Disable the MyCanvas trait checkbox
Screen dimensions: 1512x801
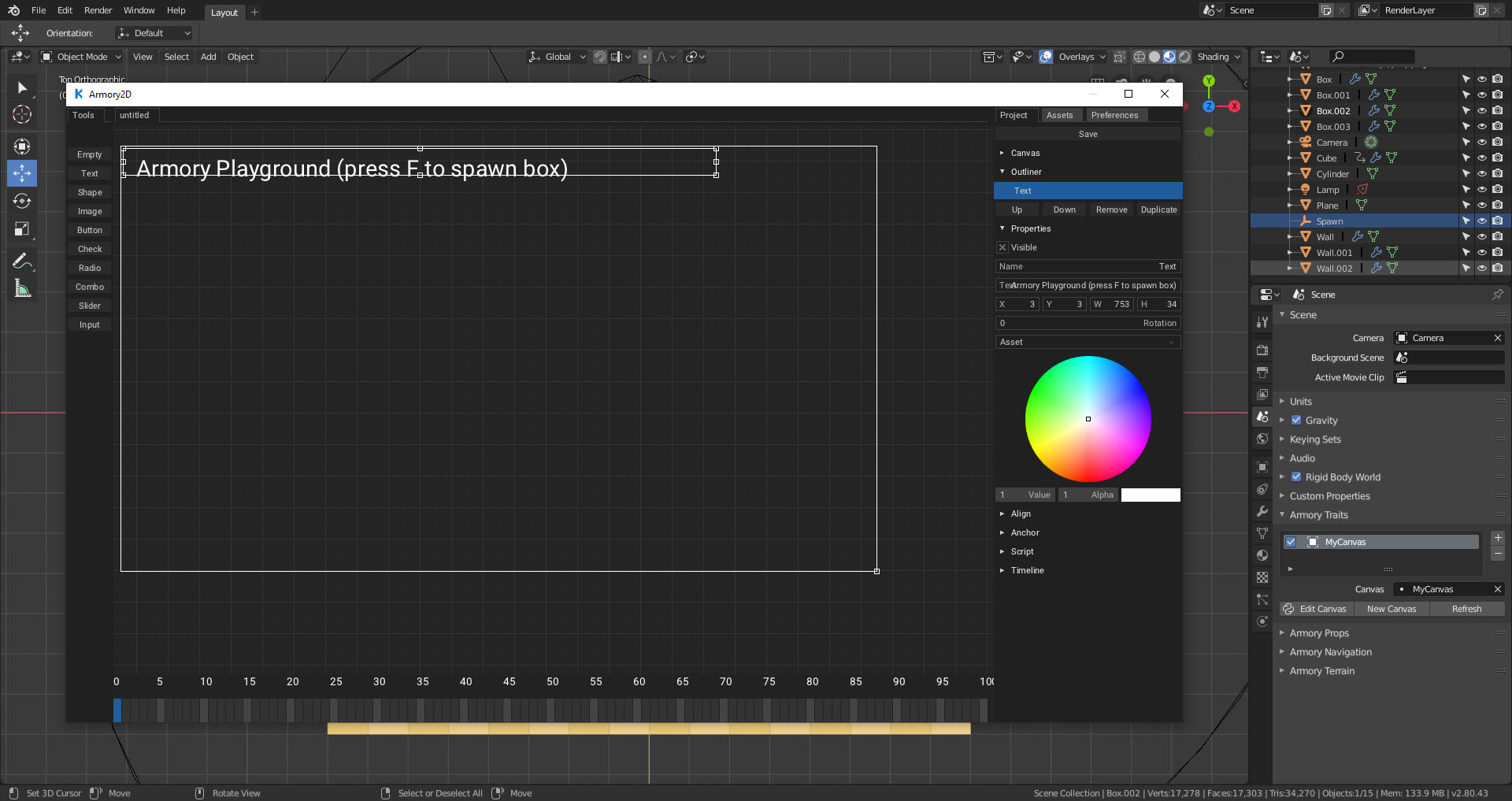pos(1291,542)
